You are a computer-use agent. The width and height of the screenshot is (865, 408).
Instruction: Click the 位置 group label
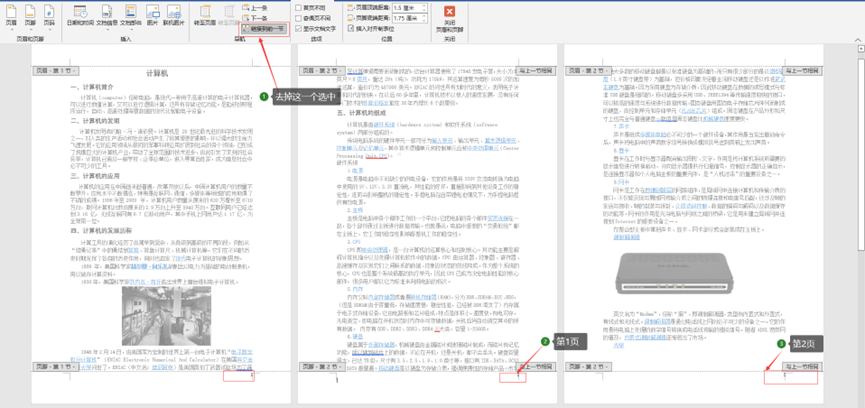(387, 39)
